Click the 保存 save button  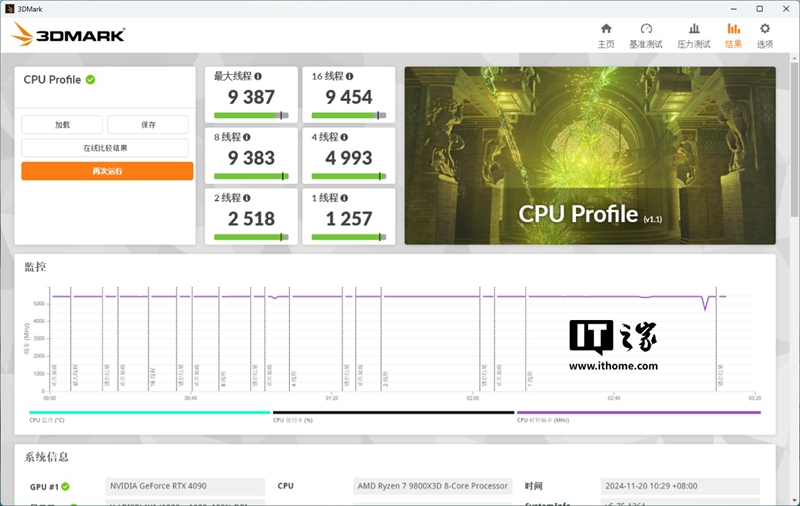148,124
